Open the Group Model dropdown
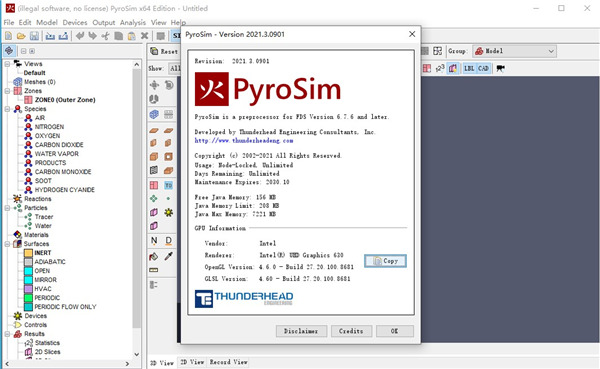Viewport: 600px width, 369px height. [514, 51]
